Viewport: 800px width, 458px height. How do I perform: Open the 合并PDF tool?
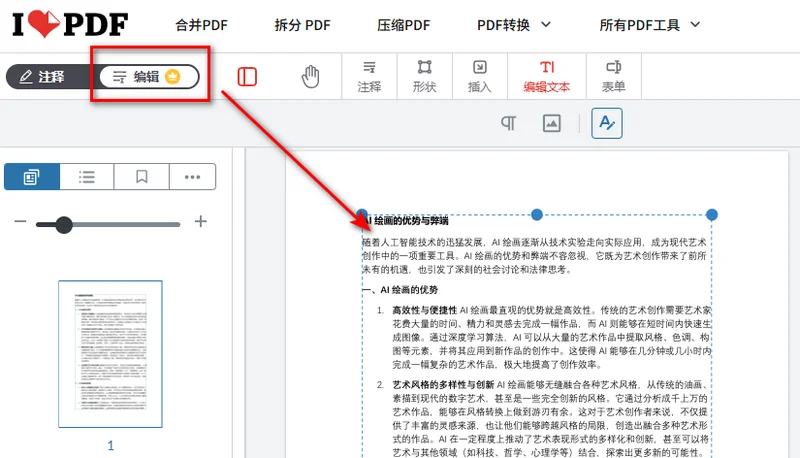[202, 25]
